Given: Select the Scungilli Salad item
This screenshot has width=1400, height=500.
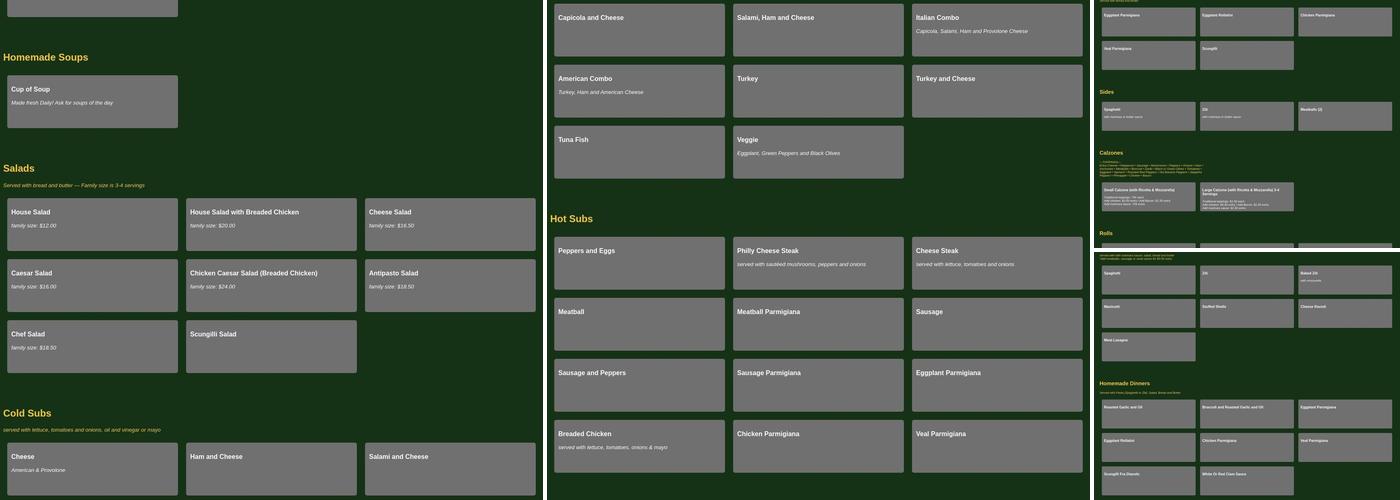Looking at the screenshot, I should click(271, 346).
